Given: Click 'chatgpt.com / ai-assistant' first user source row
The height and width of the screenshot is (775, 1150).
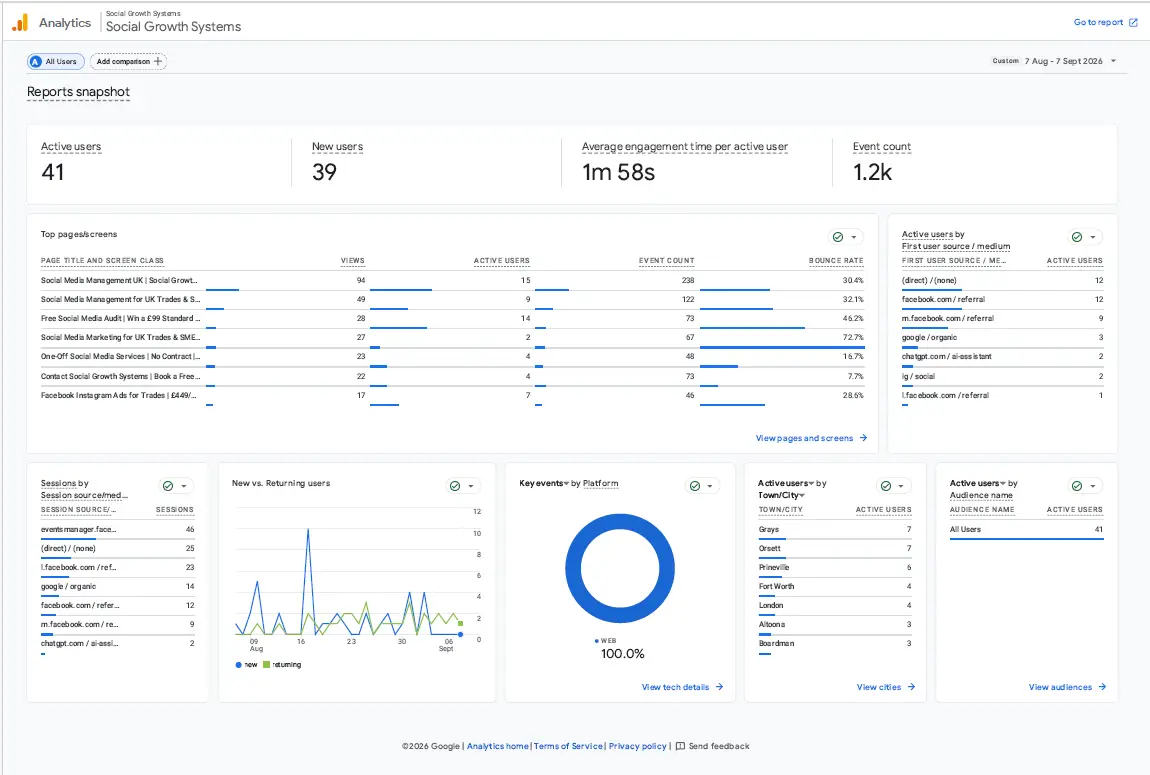Looking at the screenshot, I should coord(1003,356).
